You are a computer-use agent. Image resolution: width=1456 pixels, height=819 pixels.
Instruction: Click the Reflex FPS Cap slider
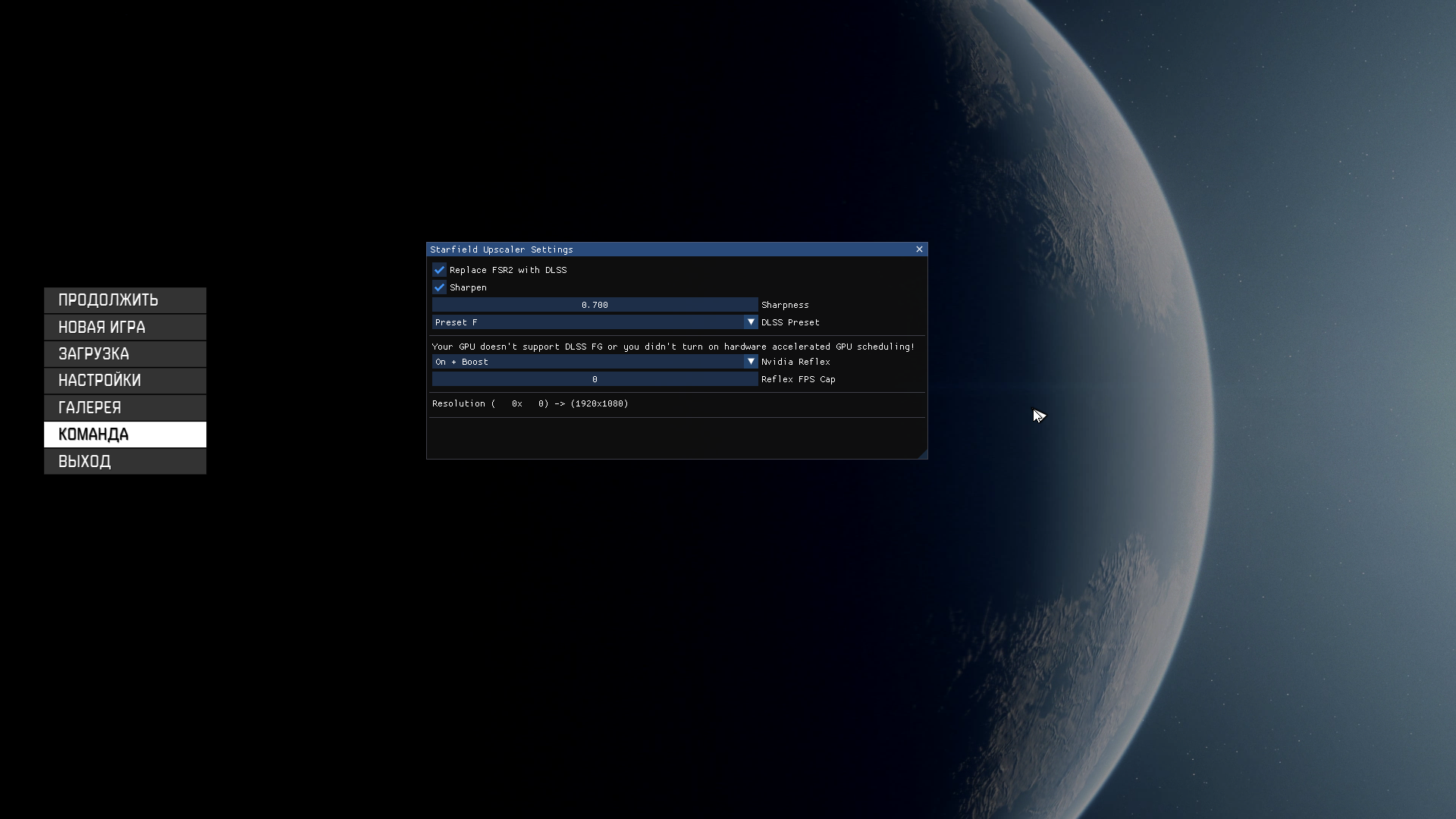[595, 379]
